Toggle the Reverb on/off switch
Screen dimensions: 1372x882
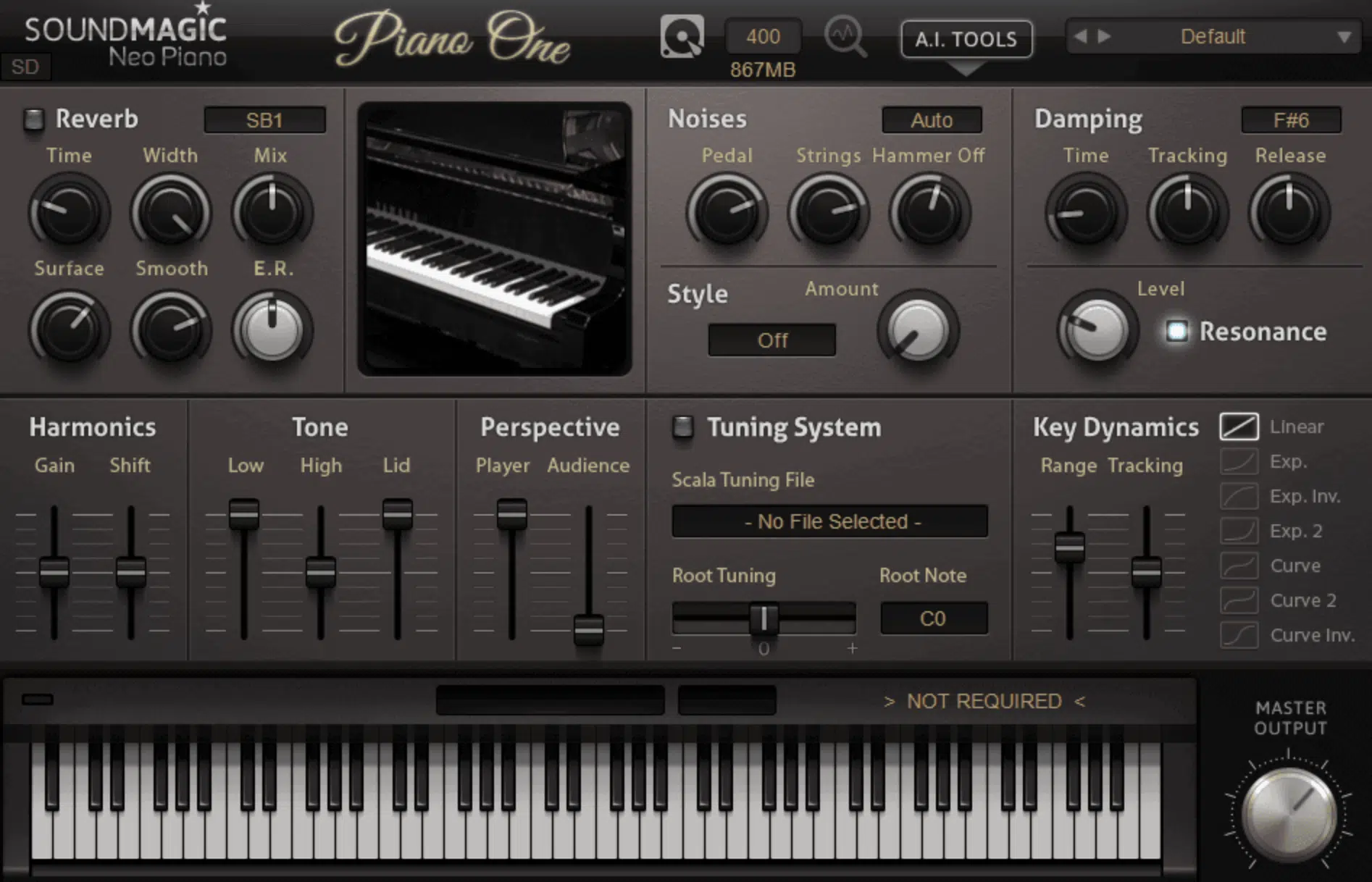coord(33,119)
